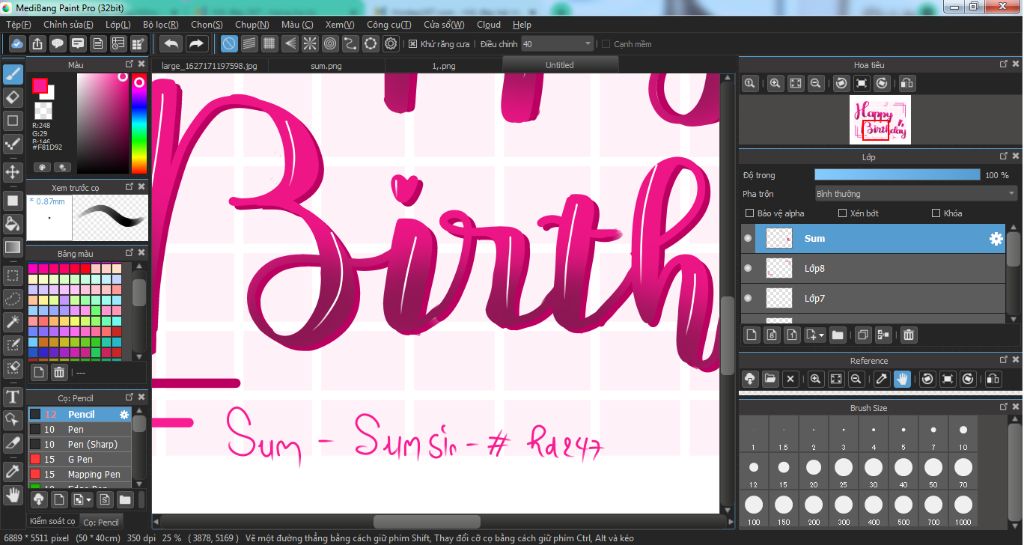The height and width of the screenshot is (545, 1024).
Task: Click the pink foreground color swatch
Action: click(40, 86)
